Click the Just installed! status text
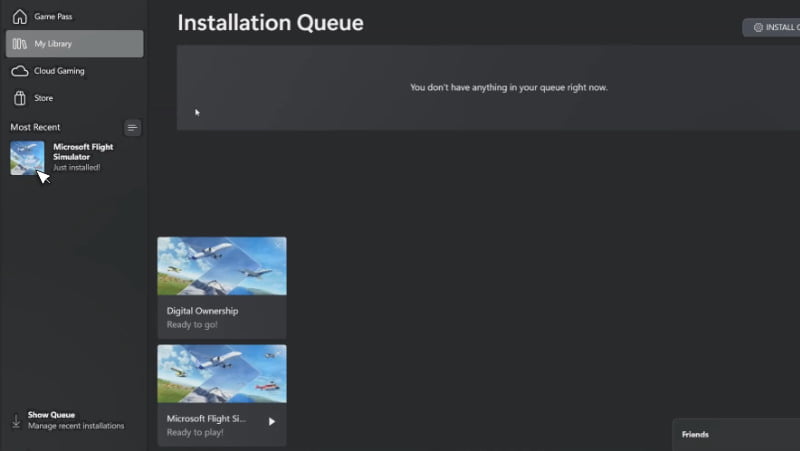The height and width of the screenshot is (451, 800). 77,167
